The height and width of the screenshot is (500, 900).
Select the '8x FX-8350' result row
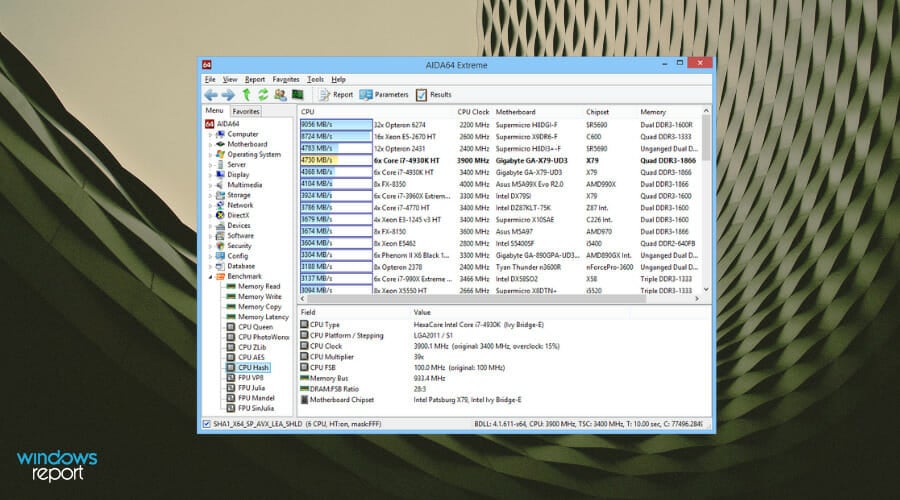[x=499, y=184]
